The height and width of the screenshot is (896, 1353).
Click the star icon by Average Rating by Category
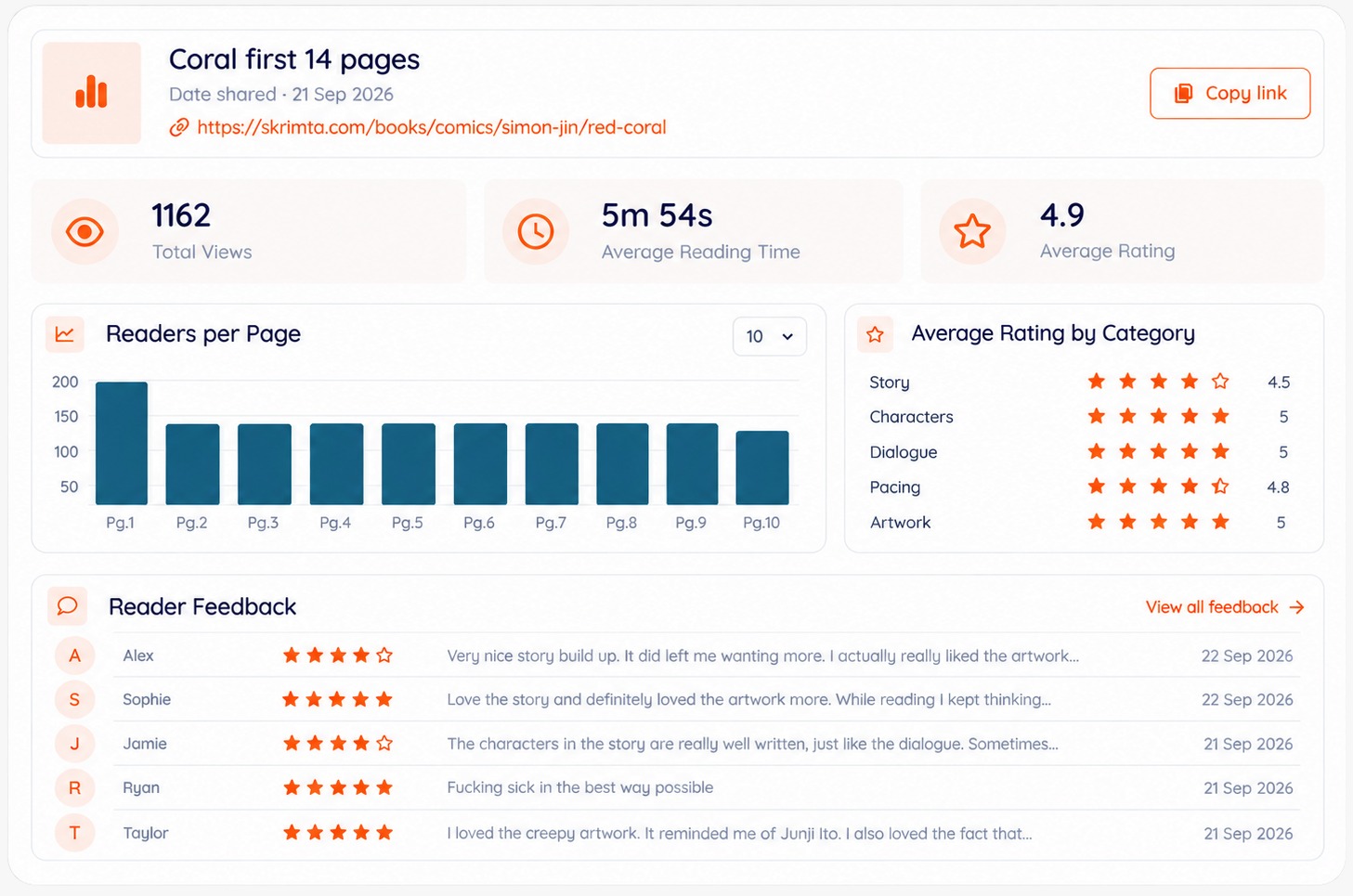coord(875,334)
